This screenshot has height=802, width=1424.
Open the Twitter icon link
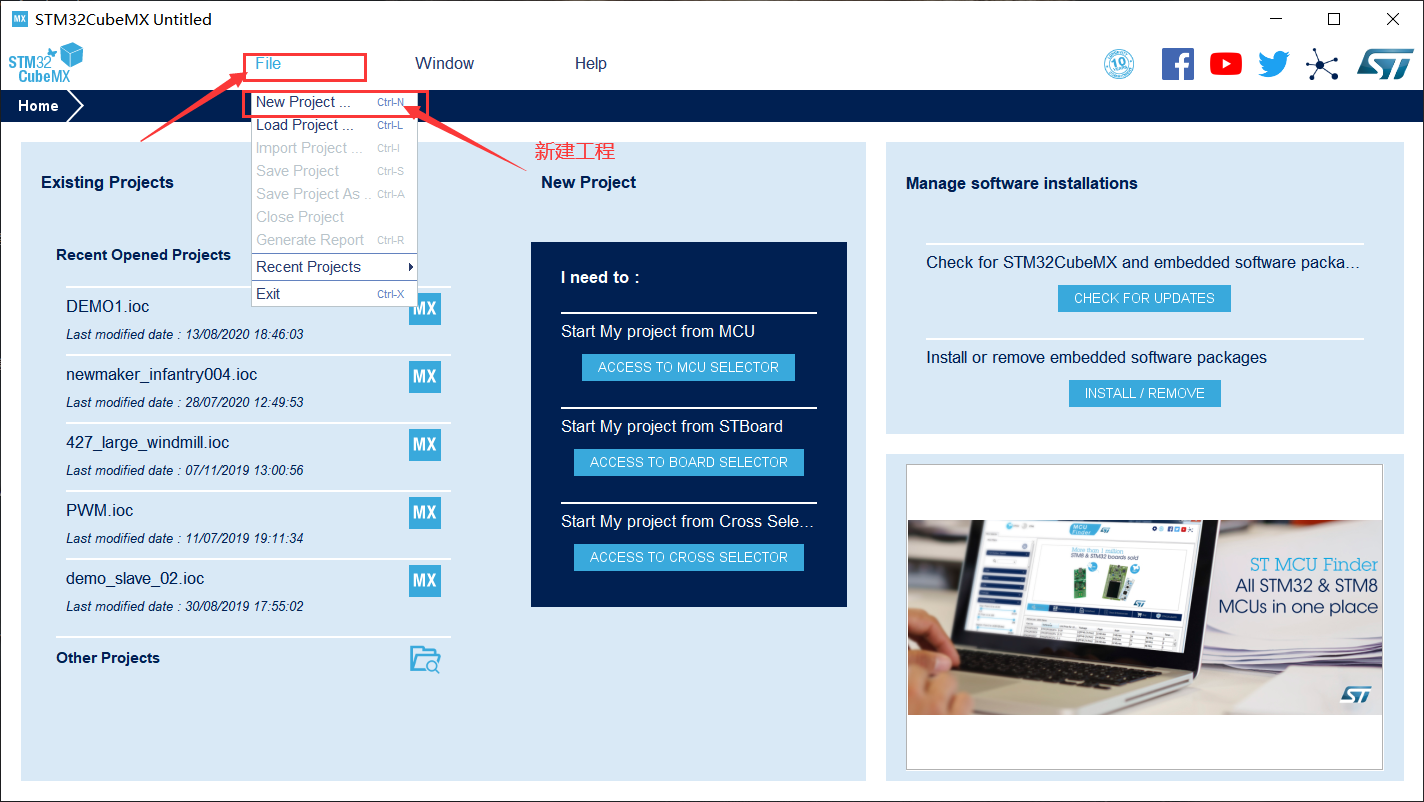pyautogui.click(x=1273, y=65)
